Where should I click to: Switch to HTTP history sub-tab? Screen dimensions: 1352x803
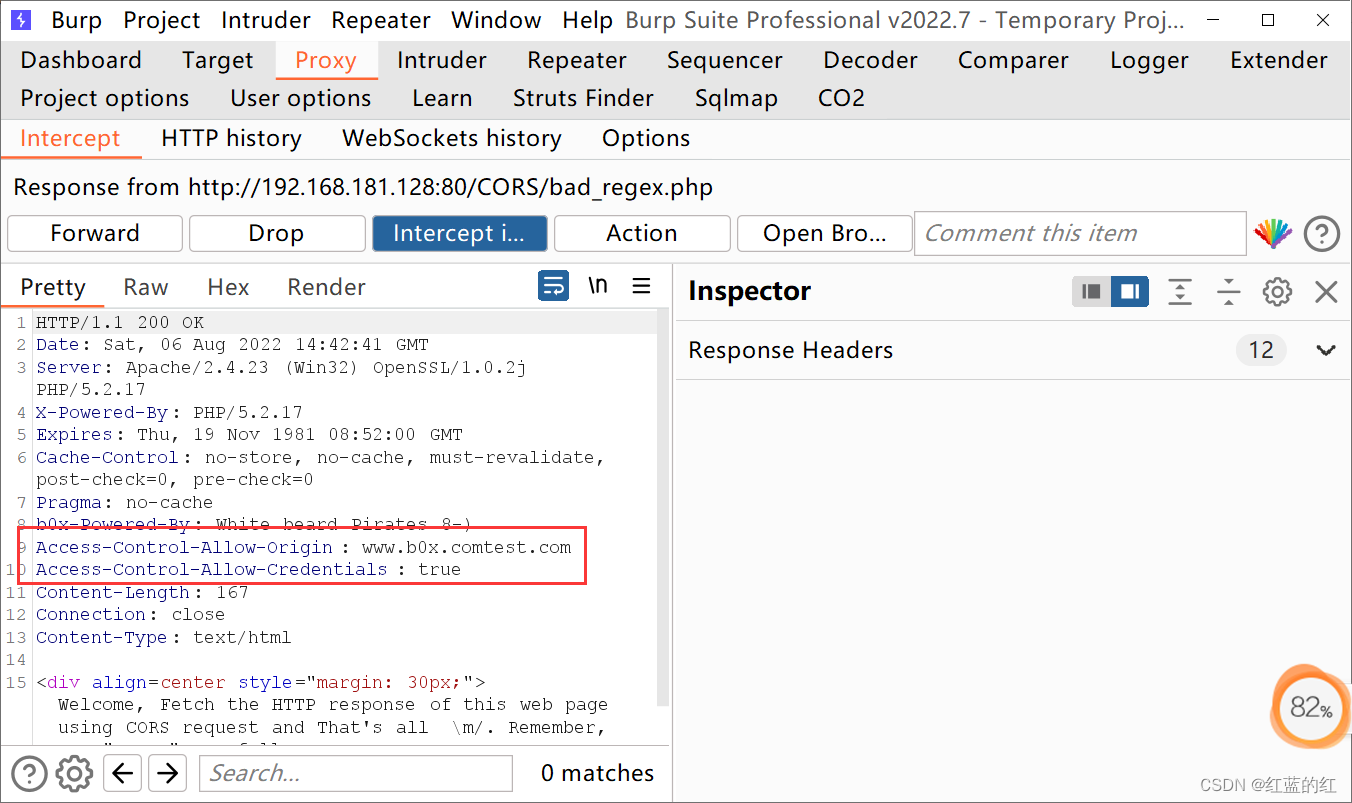coord(231,138)
